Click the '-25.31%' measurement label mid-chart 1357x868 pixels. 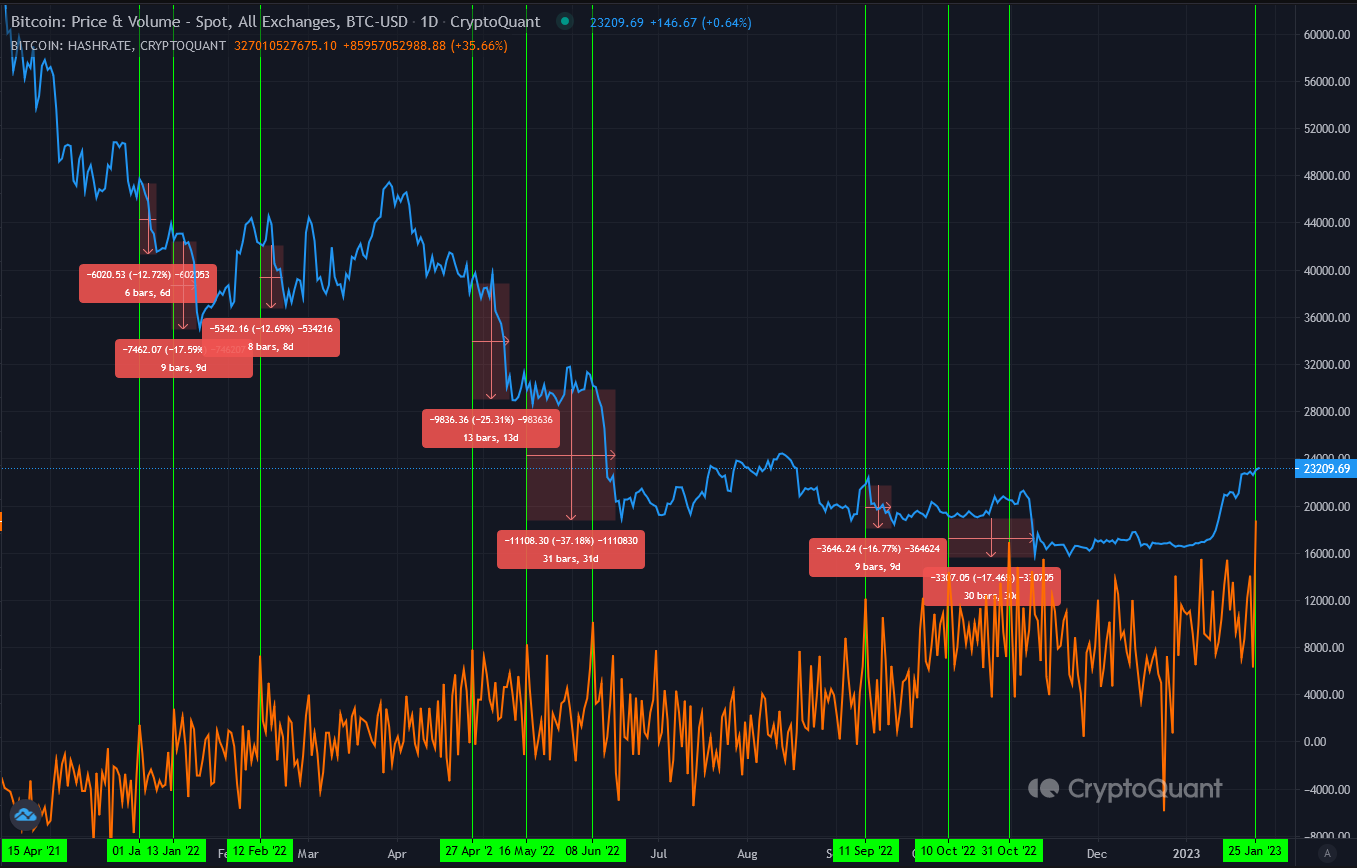tap(490, 427)
